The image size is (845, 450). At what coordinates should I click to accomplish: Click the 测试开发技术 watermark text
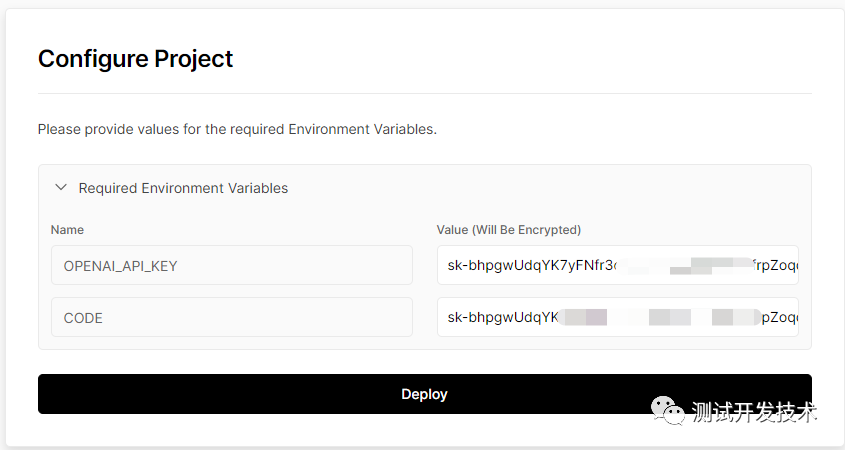click(754, 412)
